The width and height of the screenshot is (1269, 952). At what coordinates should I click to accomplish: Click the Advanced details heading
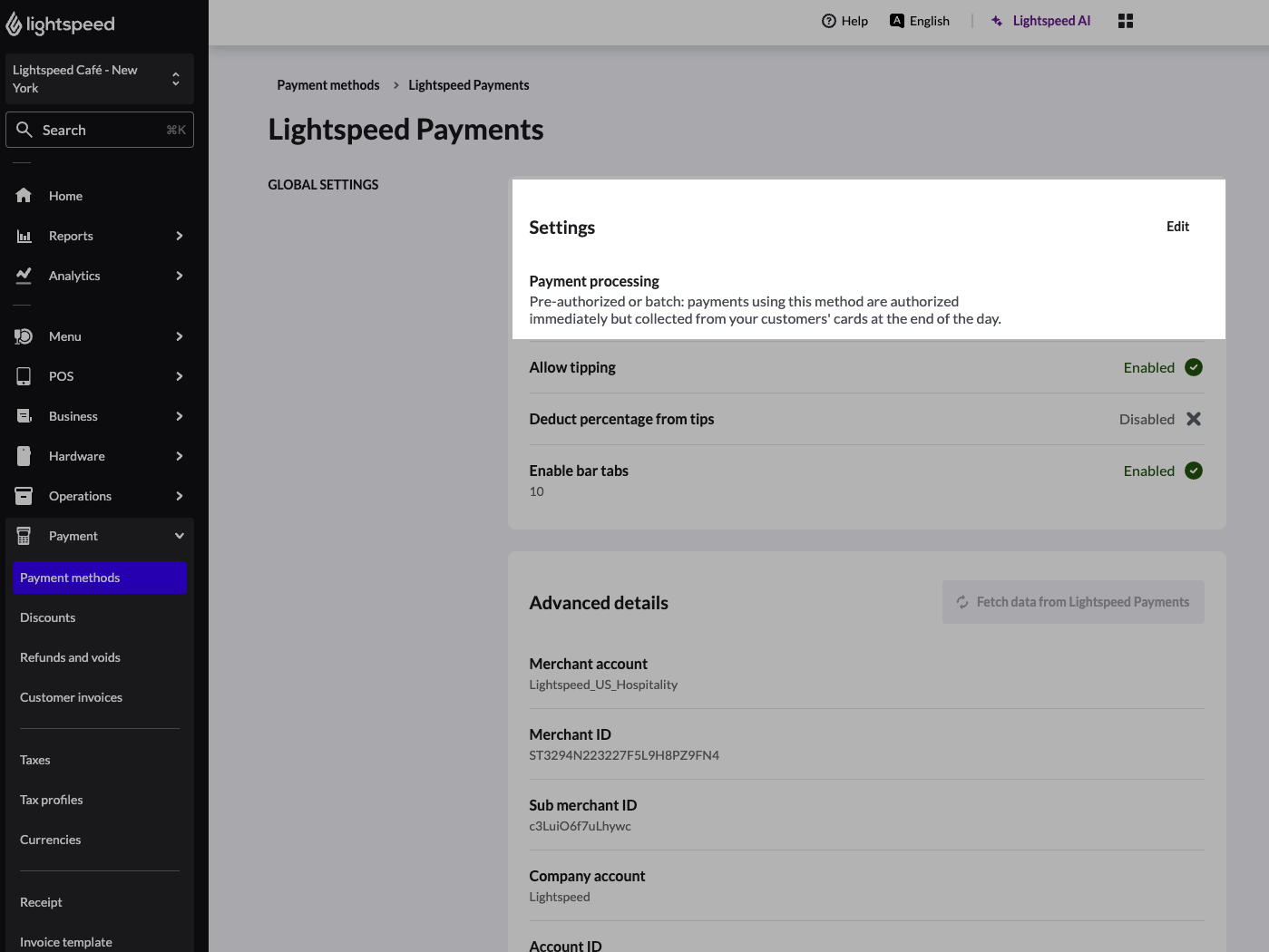[599, 603]
